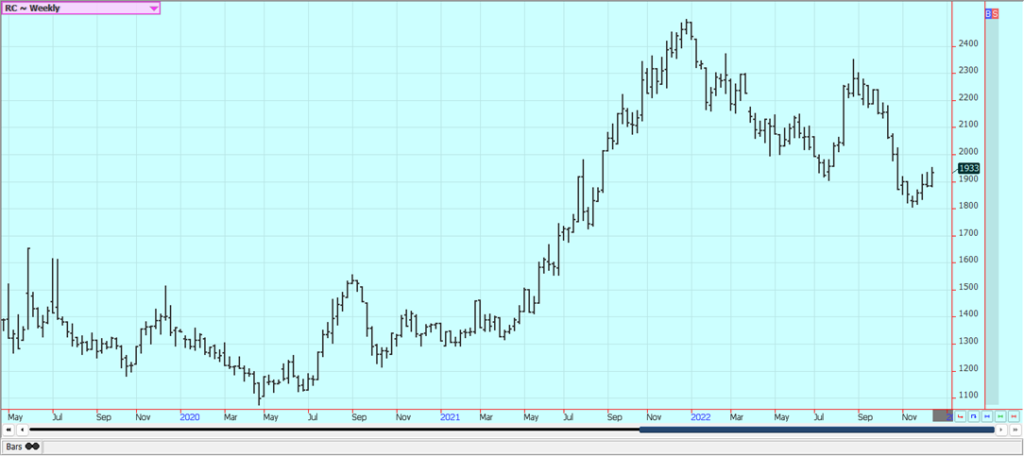Click the 1500 price axis label
Viewport: 1024px width, 456px height.
968,287
